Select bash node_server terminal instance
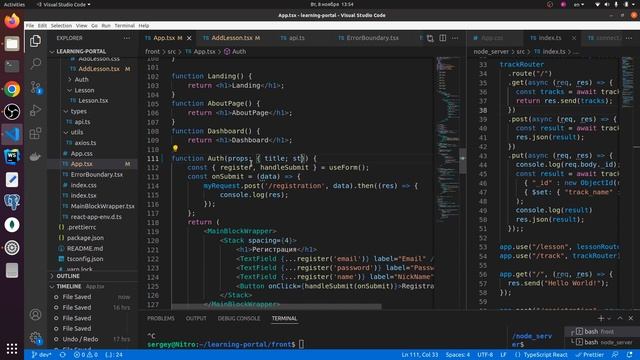640x360 pixels. click(x=604, y=342)
